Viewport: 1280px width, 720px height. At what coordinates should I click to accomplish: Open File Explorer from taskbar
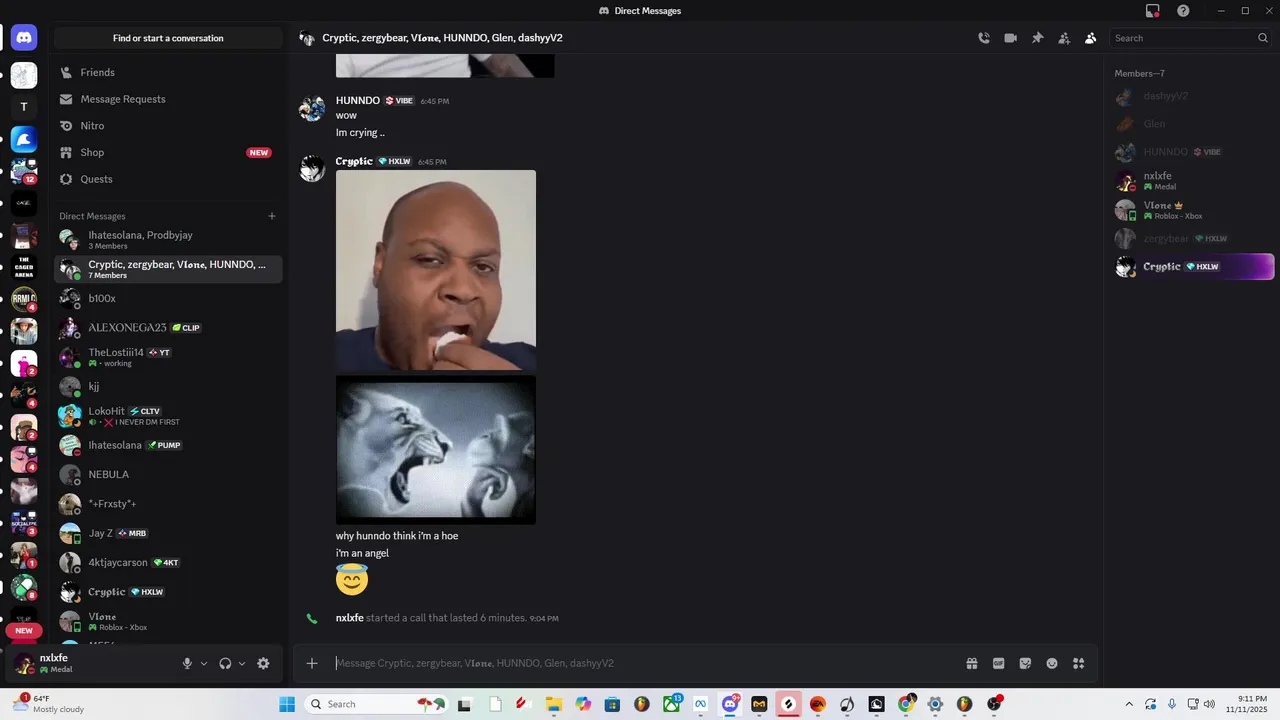553,704
